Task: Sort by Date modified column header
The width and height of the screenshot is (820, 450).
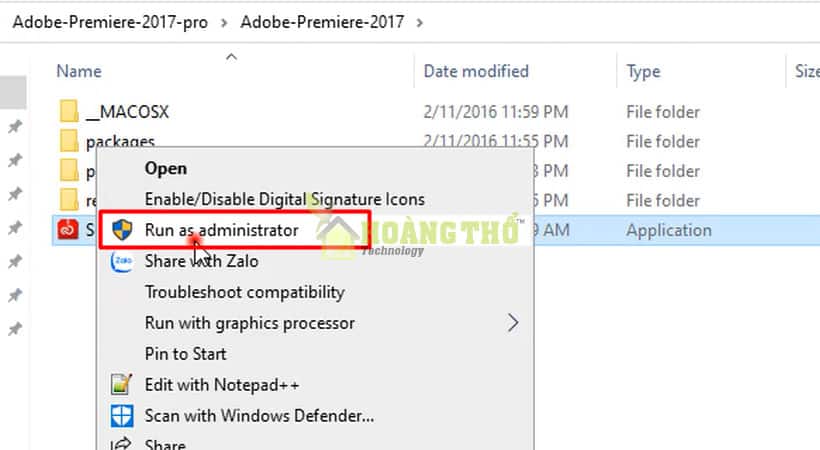Action: [x=476, y=71]
